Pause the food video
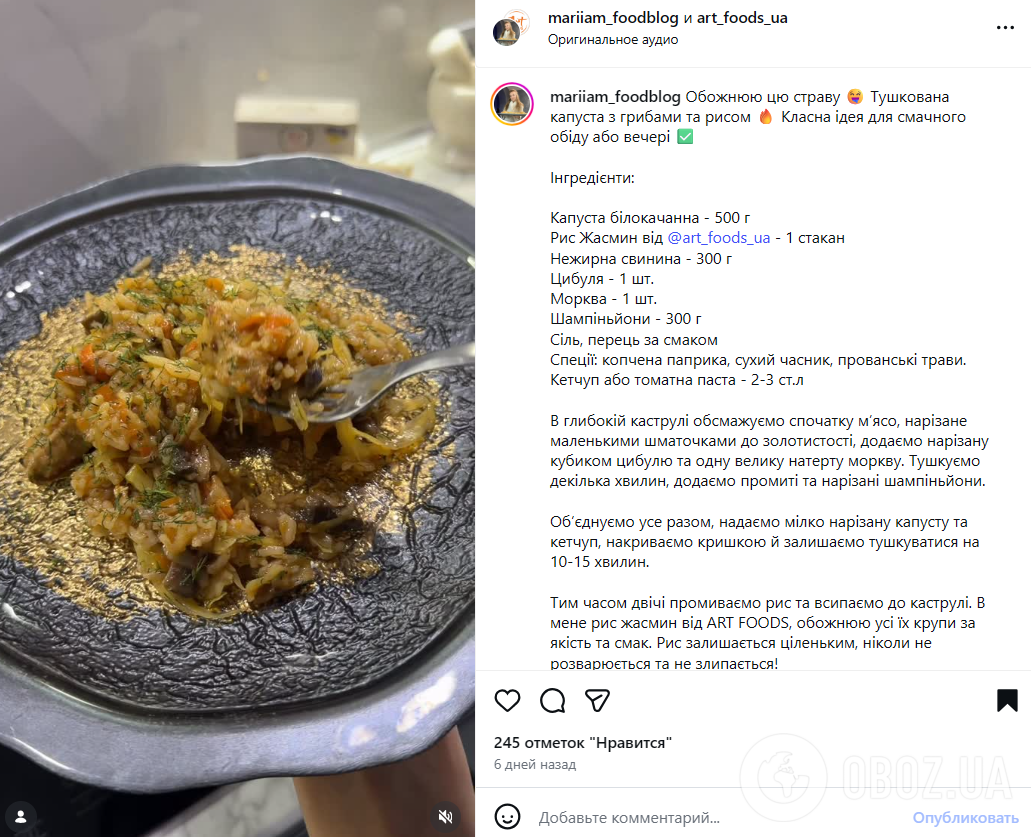This screenshot has height=837, width=1031. coord(237,418)
